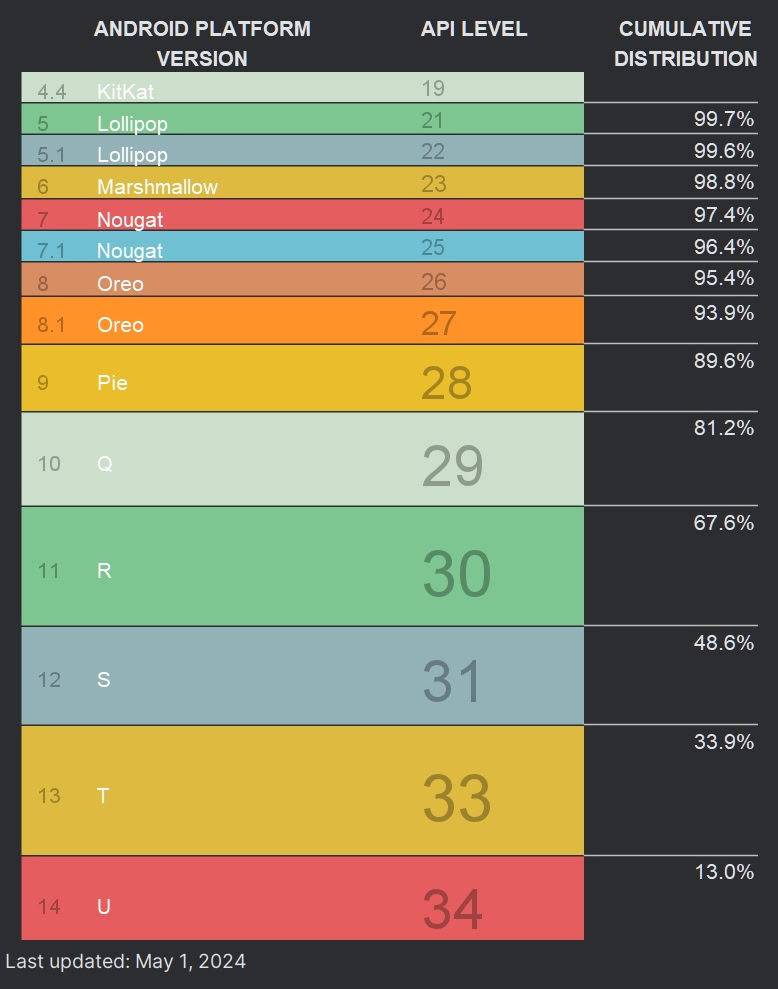Click the API level 33 number
Image resolution: width=778 pixels, height=989 pixels.
point(456,798)
